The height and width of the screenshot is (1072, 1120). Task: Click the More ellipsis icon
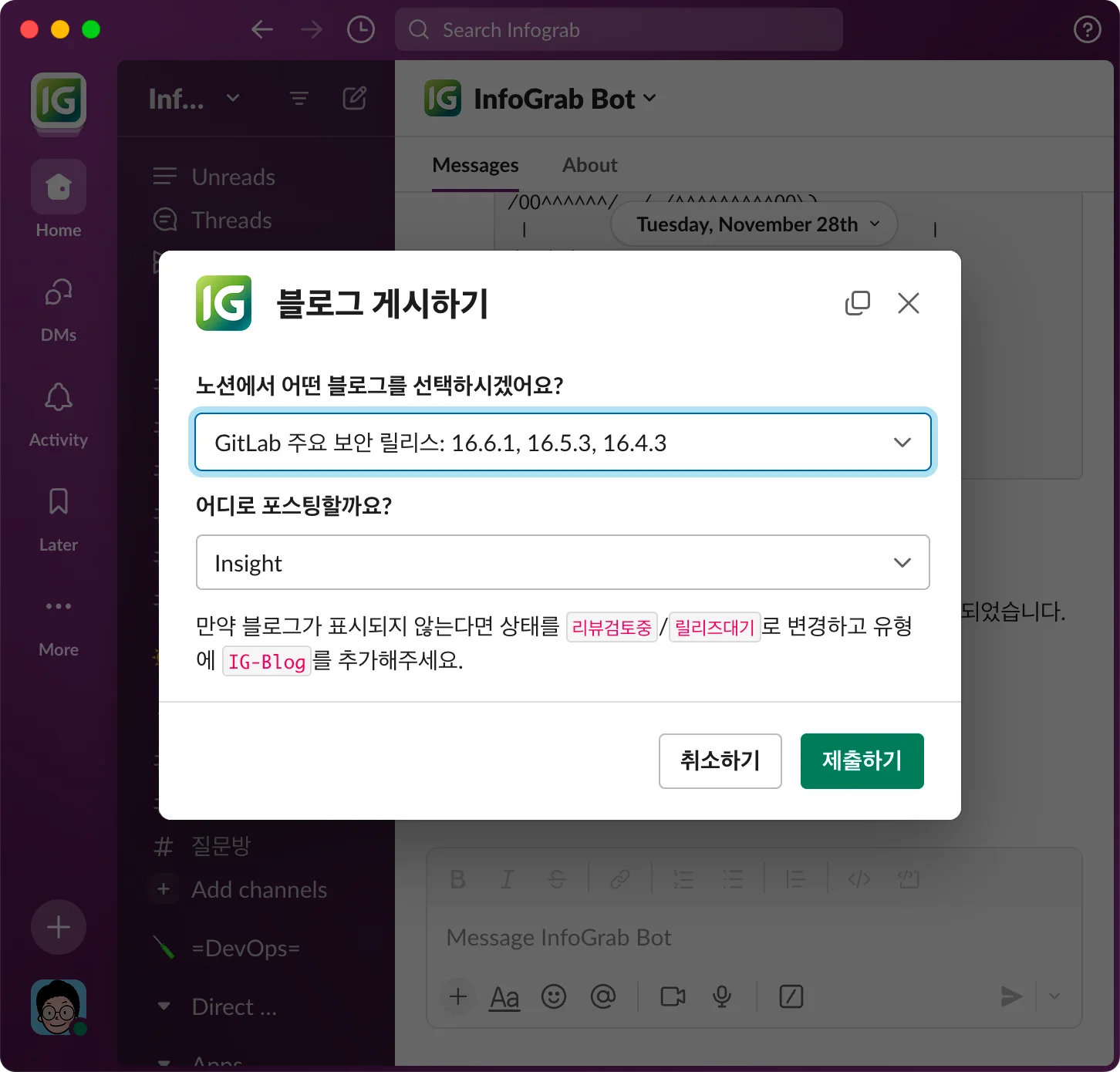click(x=59, y=607)
